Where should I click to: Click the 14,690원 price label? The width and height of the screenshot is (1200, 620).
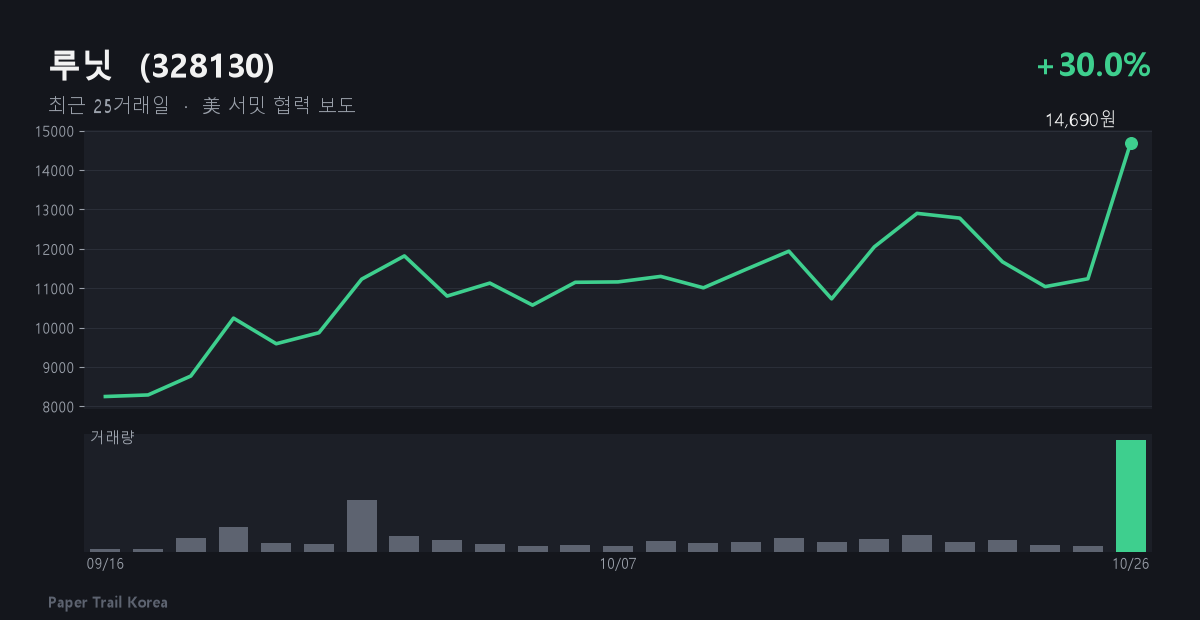(1080, 120)
